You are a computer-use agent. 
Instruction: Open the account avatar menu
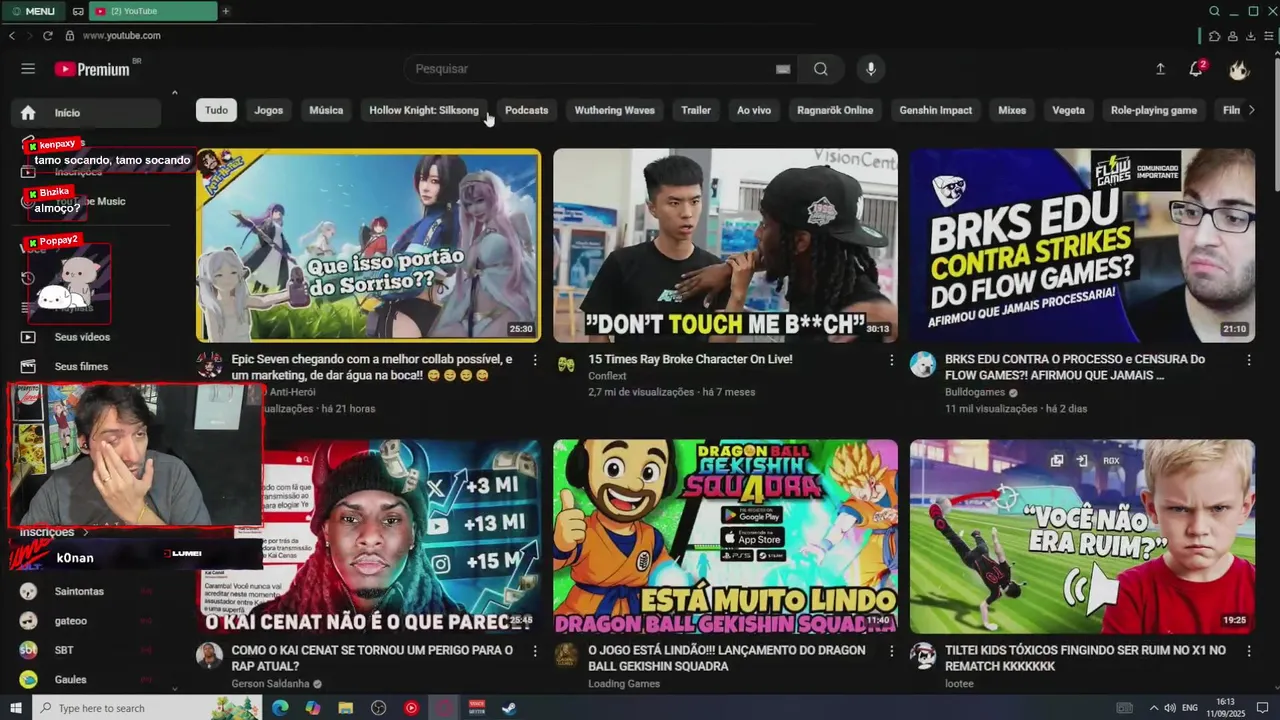[1239, 69]
